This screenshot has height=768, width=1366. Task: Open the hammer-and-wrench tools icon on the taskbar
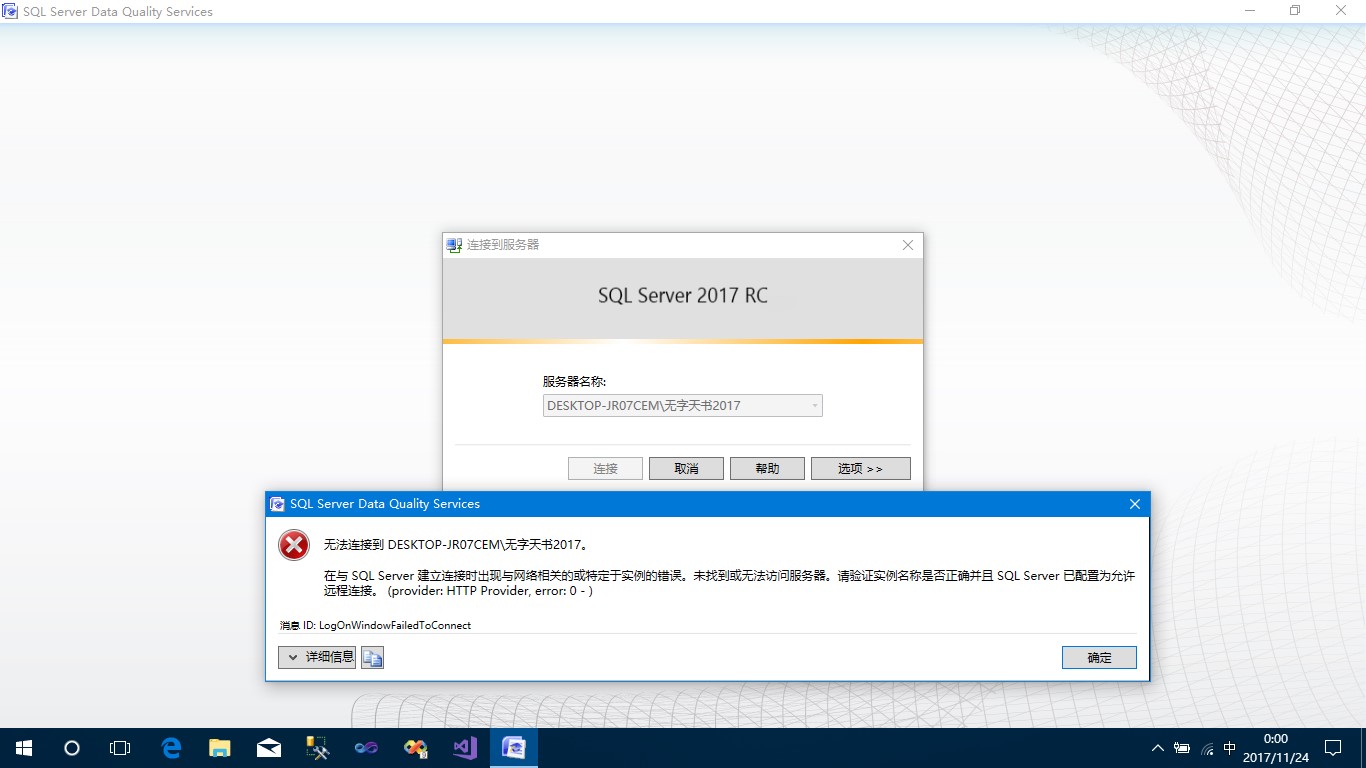tap(317, 747)
